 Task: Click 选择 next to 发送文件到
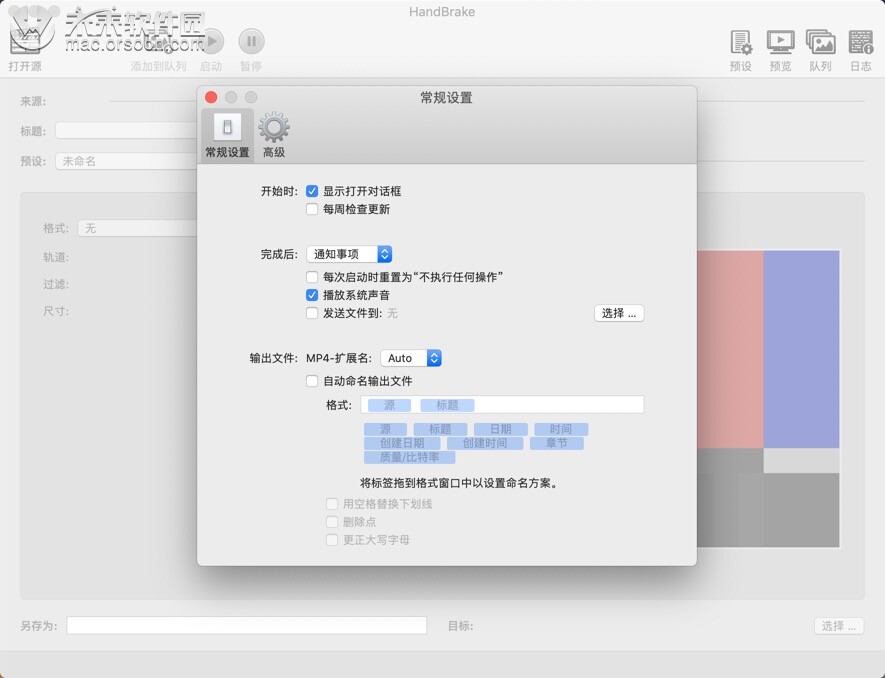point(618,313)
